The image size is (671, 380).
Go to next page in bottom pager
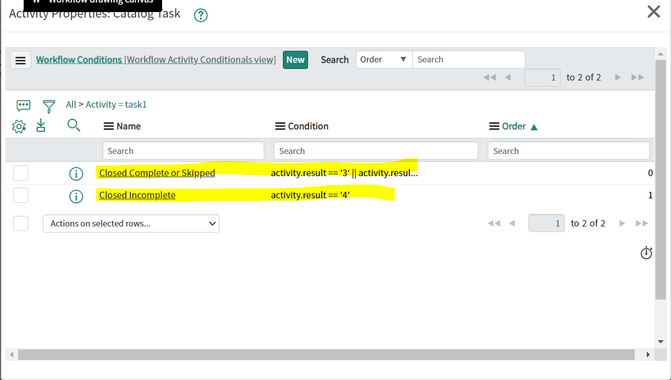622,223
